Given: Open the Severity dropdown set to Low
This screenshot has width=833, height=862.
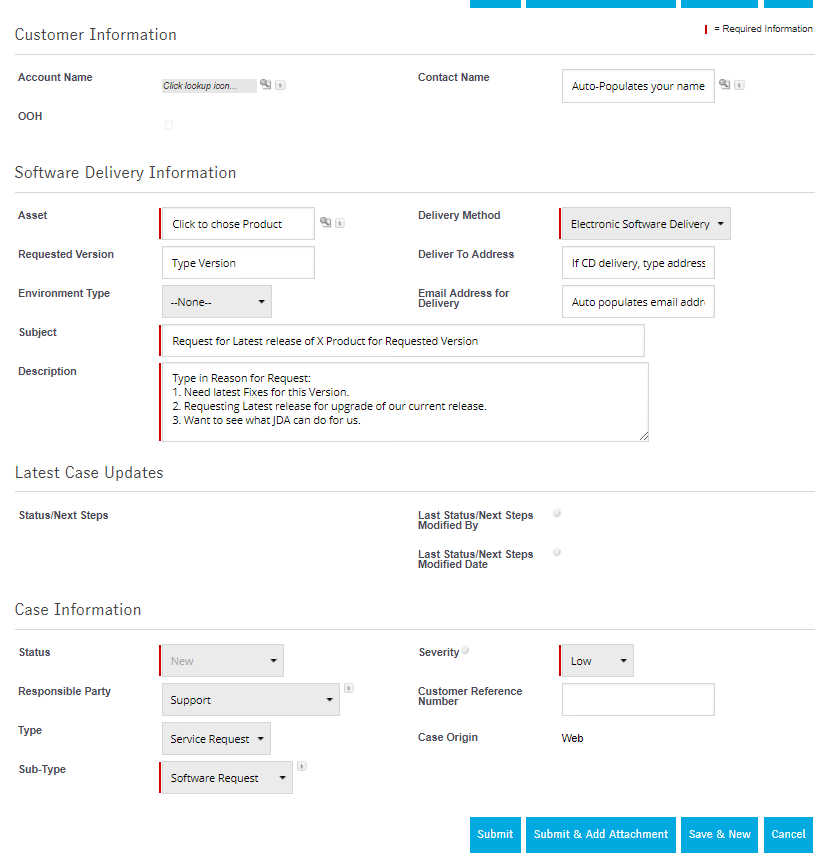Looking at the screenshot, I should pyautogui.click(x=596, y=661).
